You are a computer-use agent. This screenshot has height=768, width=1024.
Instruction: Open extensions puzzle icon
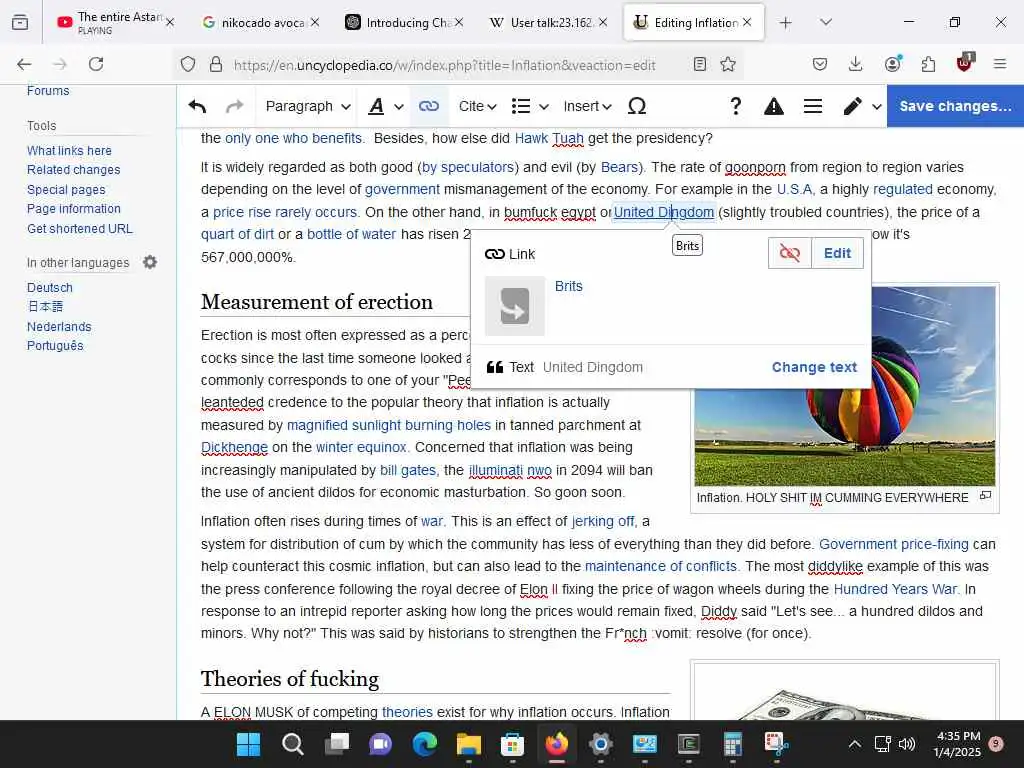tap(928, 64)
